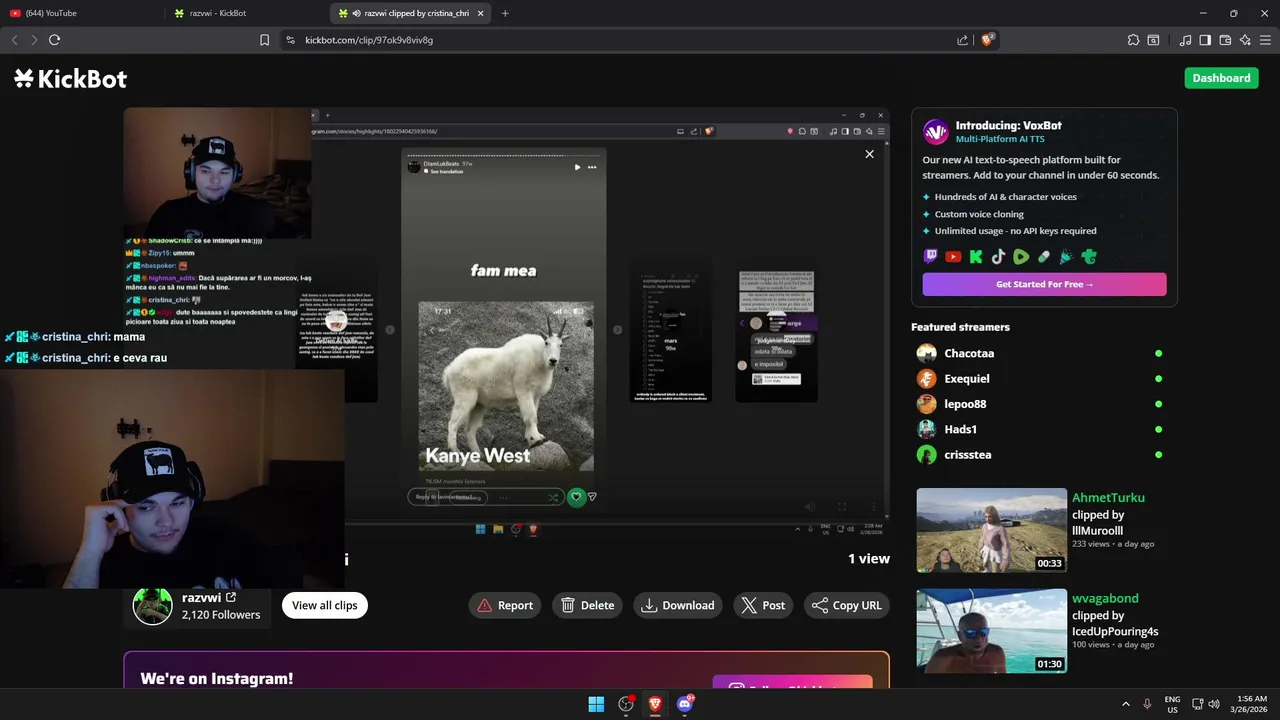Click the share page icon in address bar
The image size is (1280, 720).
pos(962,40)
